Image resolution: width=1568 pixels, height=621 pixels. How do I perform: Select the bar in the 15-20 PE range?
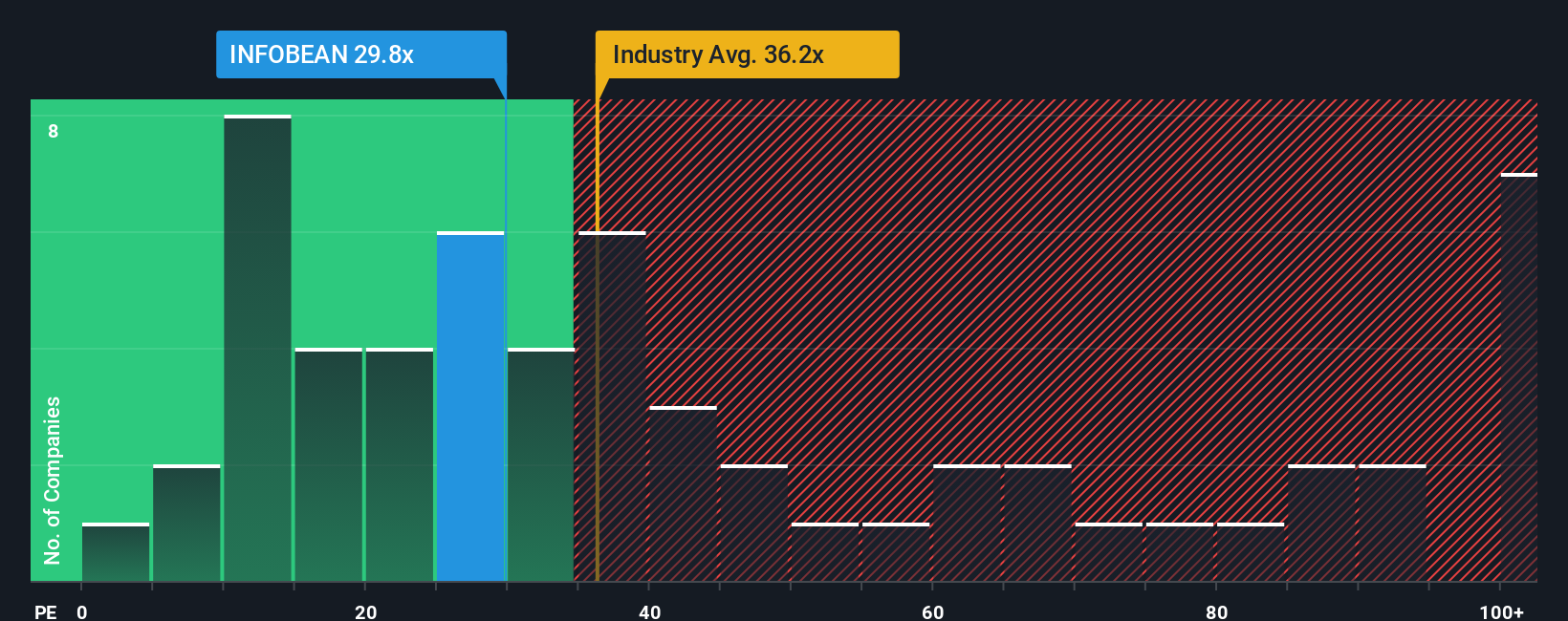point(329,464)
